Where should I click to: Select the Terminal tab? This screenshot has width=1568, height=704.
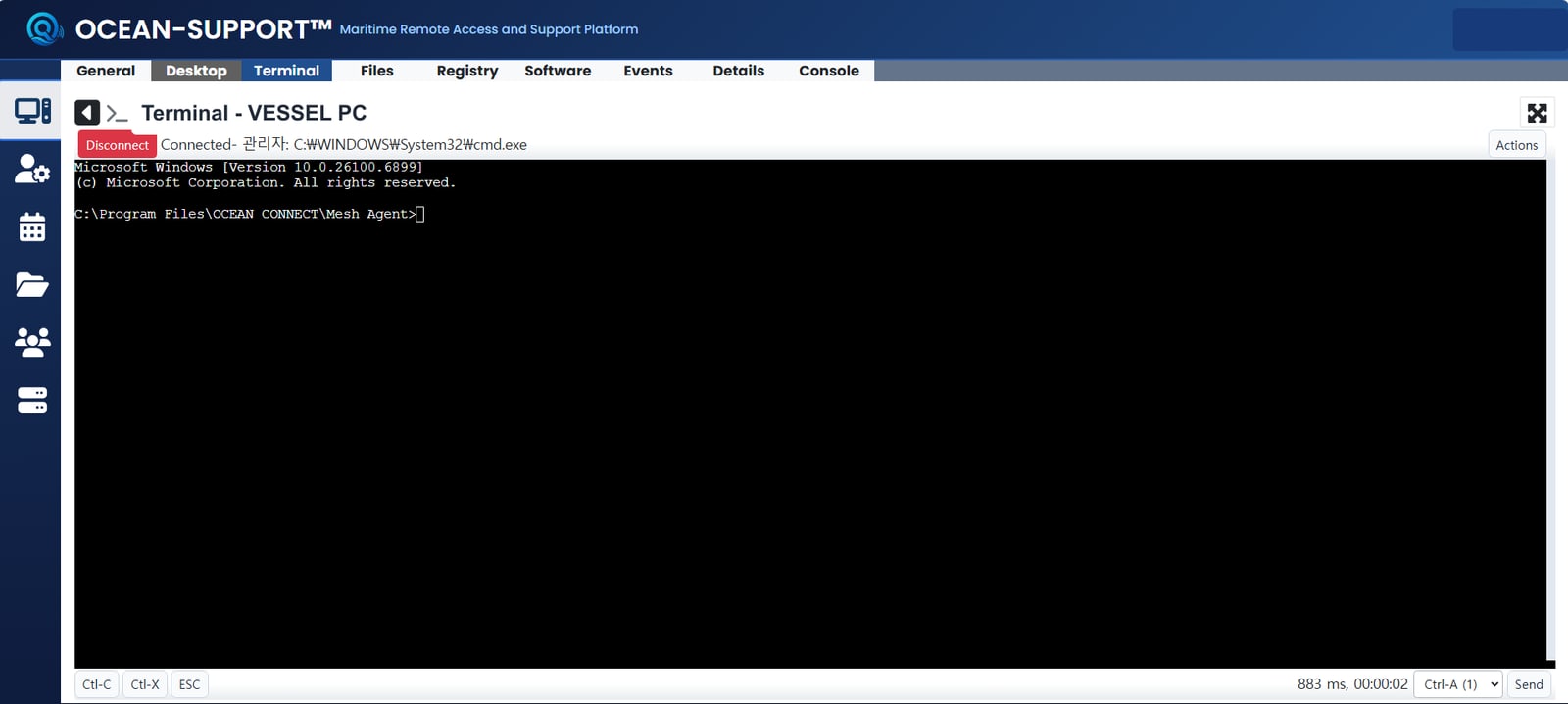286,71
